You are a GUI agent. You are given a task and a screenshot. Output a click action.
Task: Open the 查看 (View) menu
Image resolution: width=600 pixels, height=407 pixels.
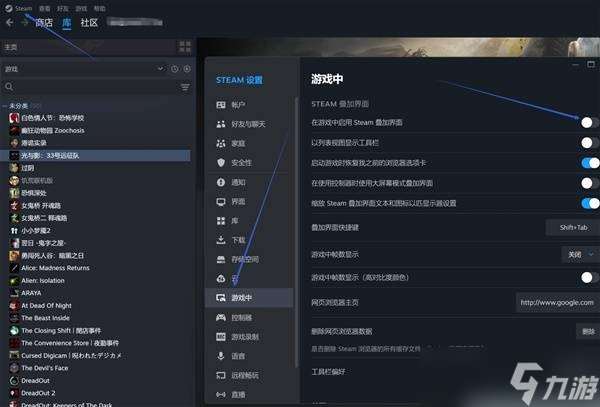coord(44,8)
